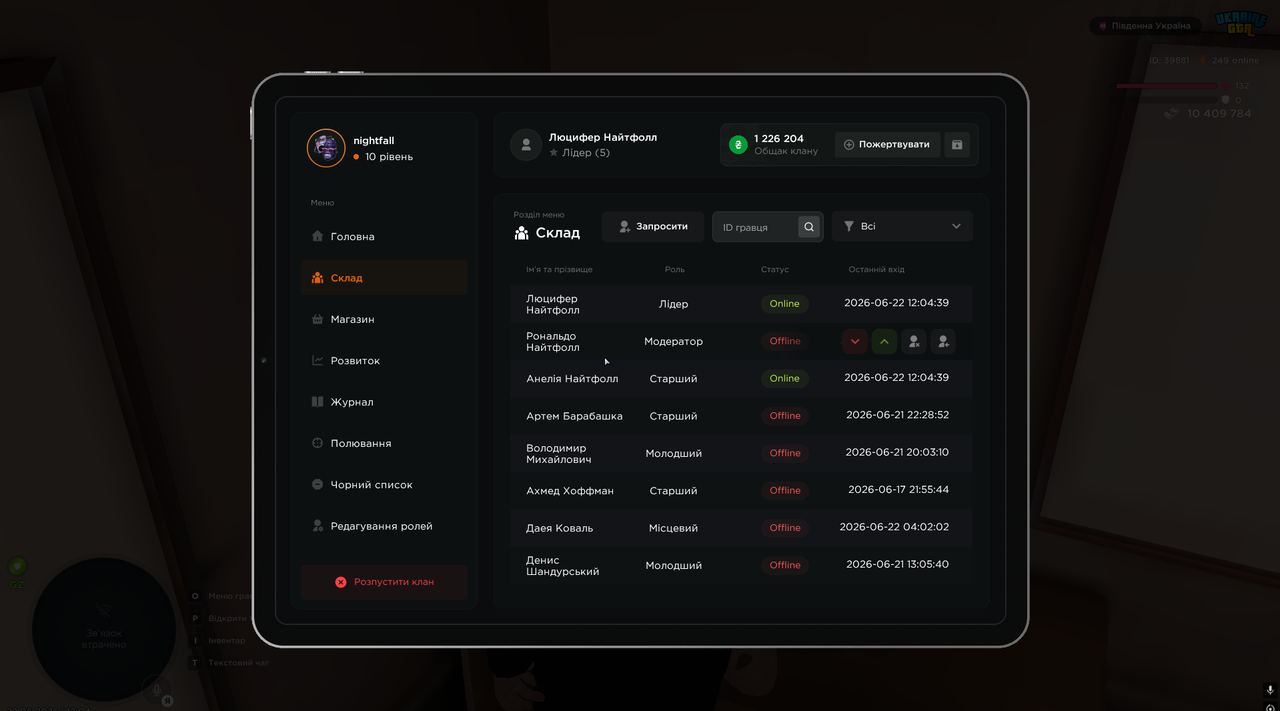Click the microphone icon in the screen corner

(x=1270, y=689)
